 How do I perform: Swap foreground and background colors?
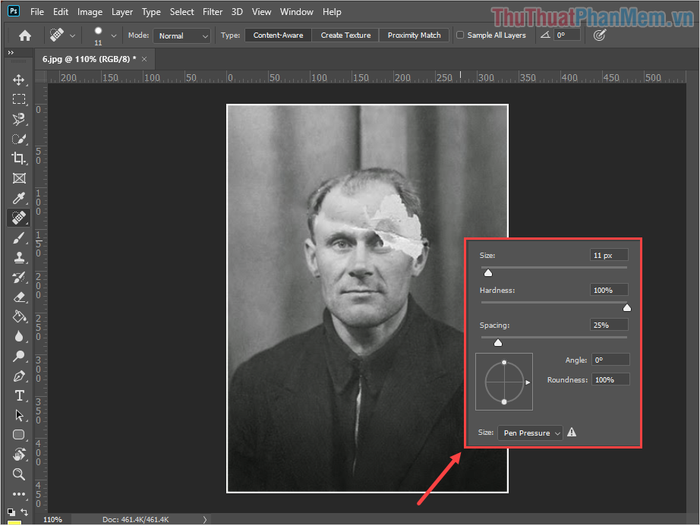click(25, 512)
